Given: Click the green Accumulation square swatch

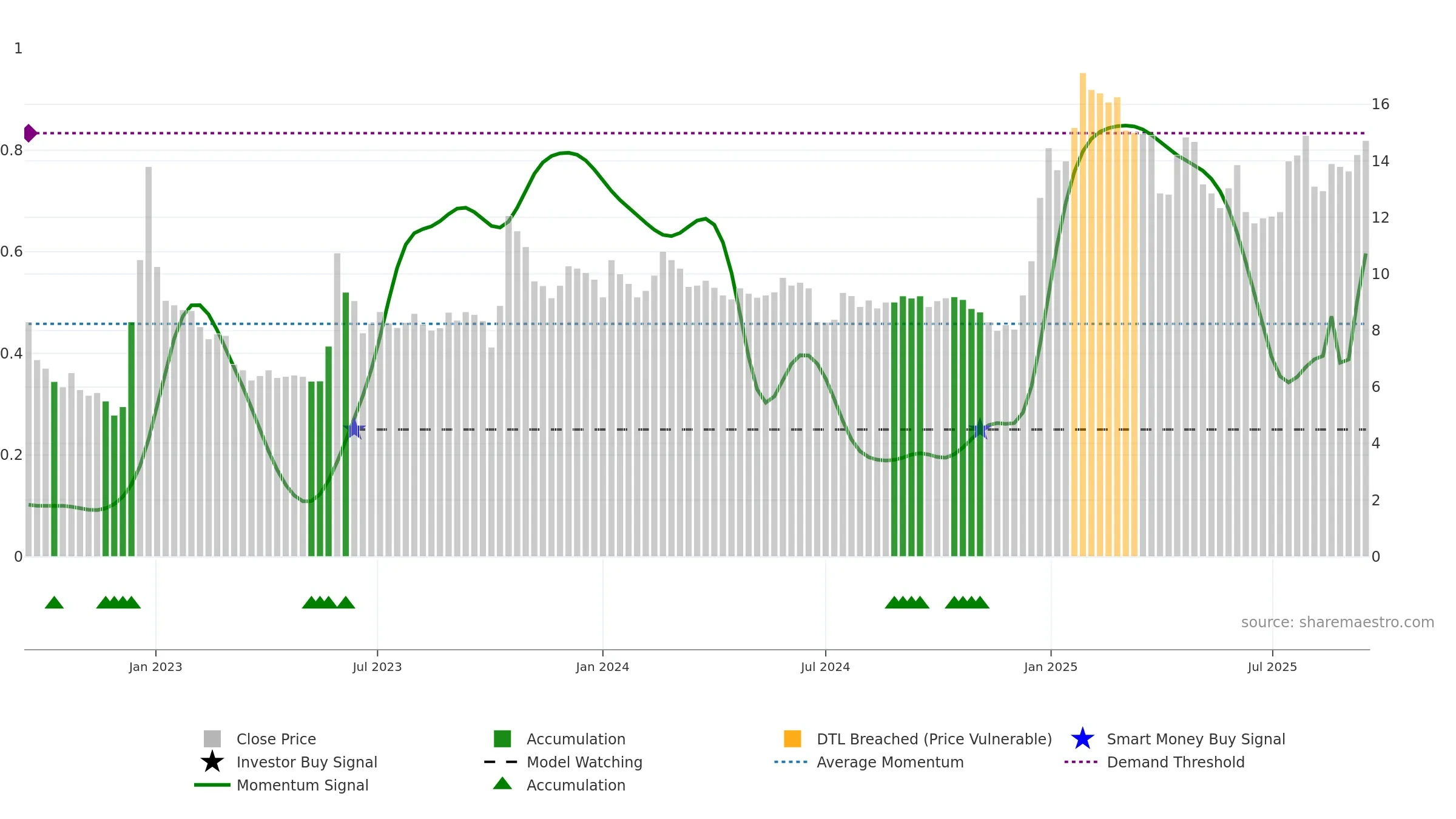Looking at the screenshot, I should tap(502, 739).
